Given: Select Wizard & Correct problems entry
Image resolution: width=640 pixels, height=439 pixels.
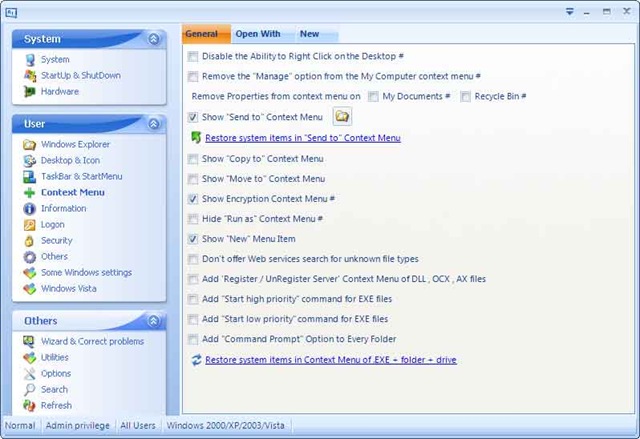Looking at the screenshot, I should coord(92,341).
